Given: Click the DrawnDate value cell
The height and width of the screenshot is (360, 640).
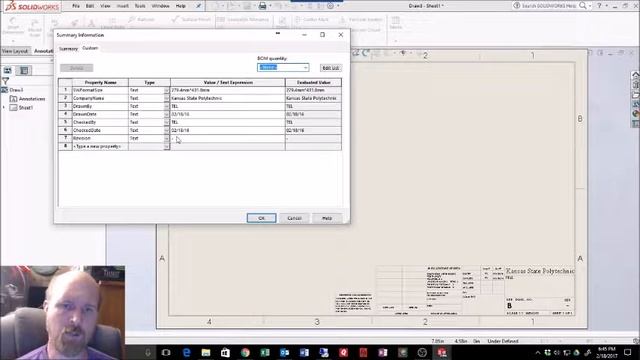Looking at the screenshot, I should 228,114.
